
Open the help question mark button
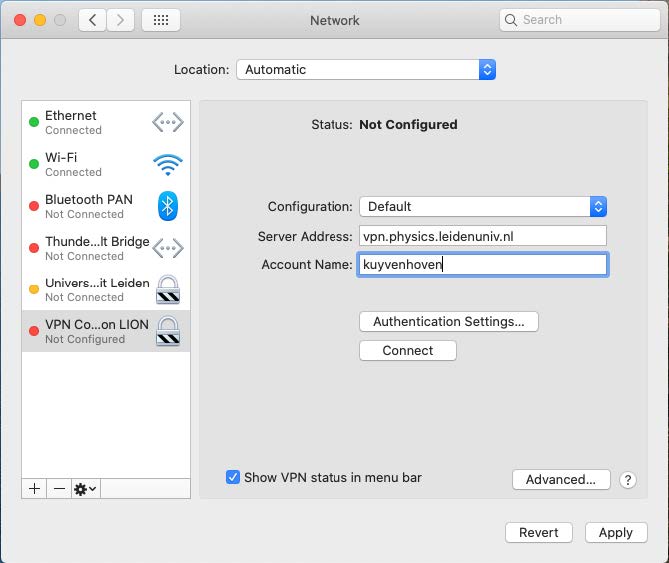pos(628,480)
